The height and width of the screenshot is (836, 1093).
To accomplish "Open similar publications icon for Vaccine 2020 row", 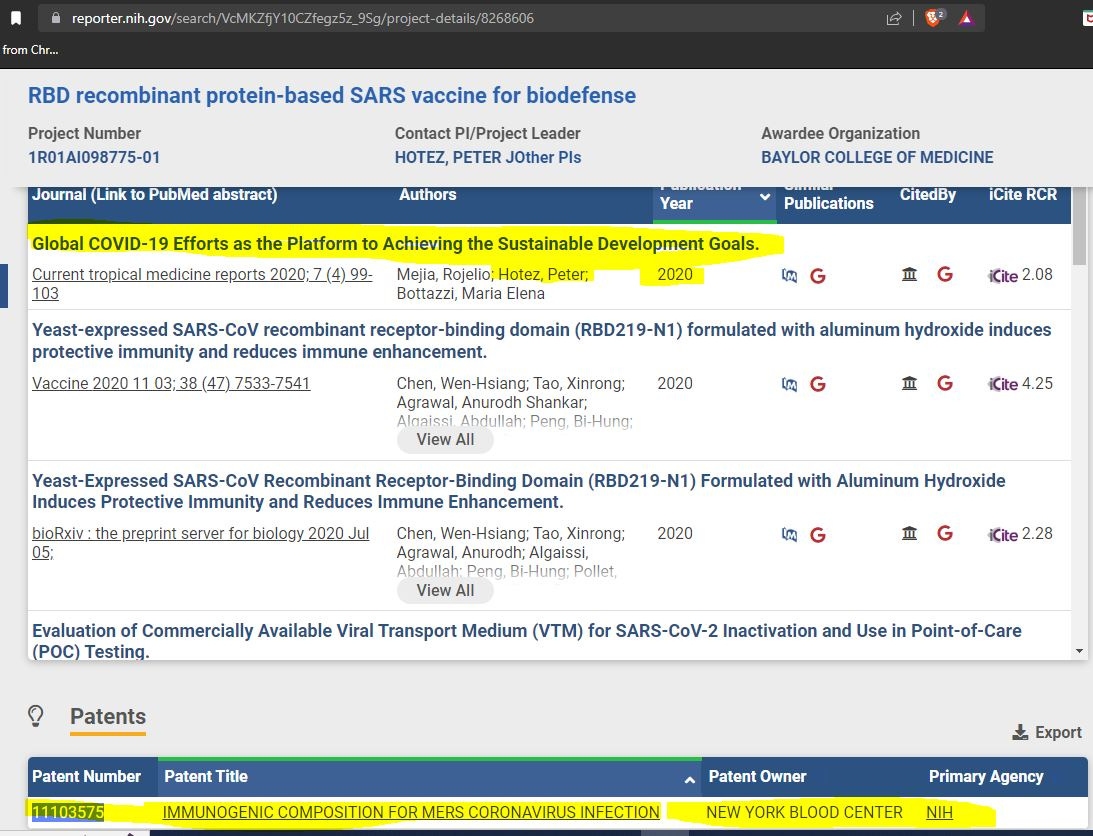I will pos(789,384).
